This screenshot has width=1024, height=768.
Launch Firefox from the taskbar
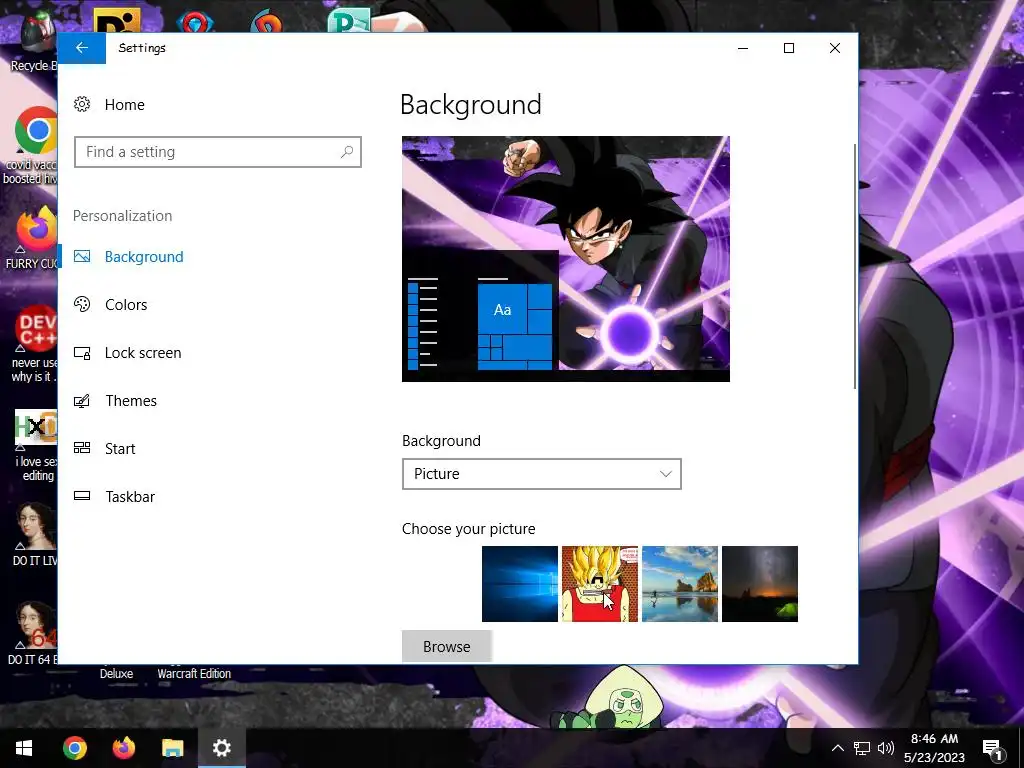click(x=123, y=748)
